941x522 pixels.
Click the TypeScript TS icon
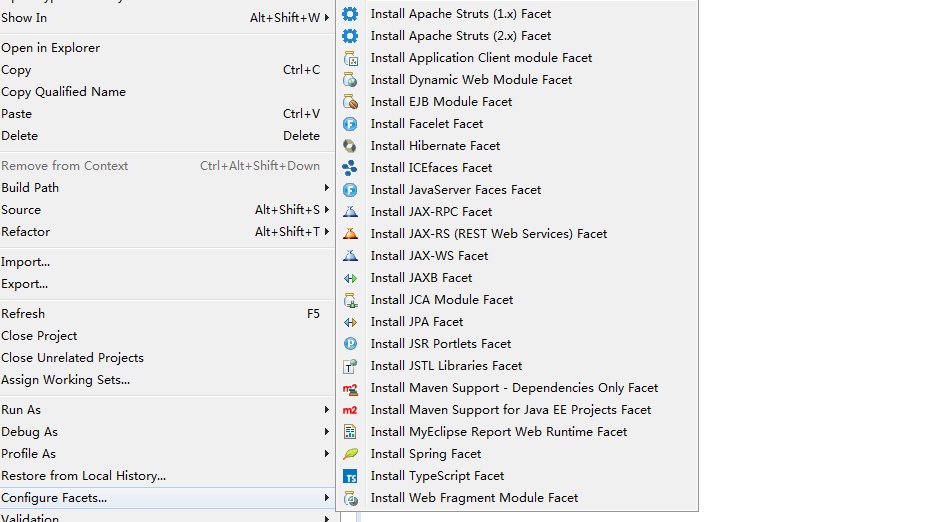click(350, 476)
